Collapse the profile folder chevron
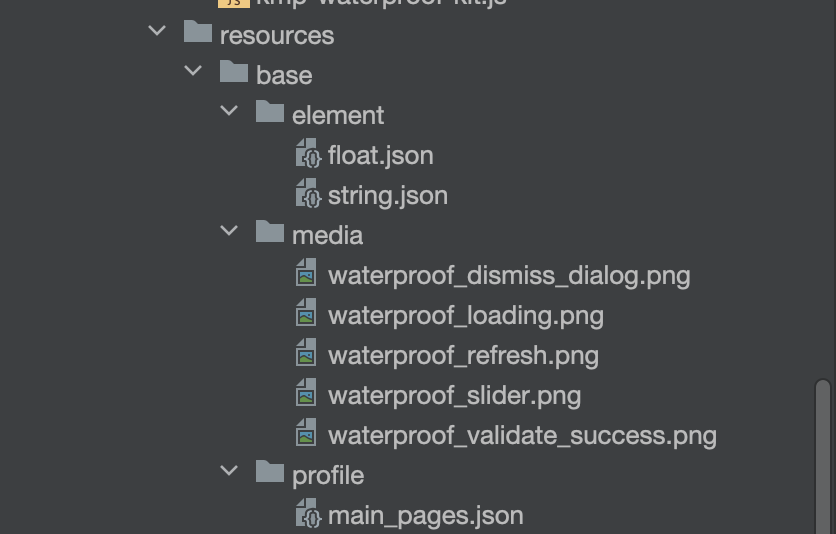The width and height of the screenshot is (836, 534). [229, 471]
